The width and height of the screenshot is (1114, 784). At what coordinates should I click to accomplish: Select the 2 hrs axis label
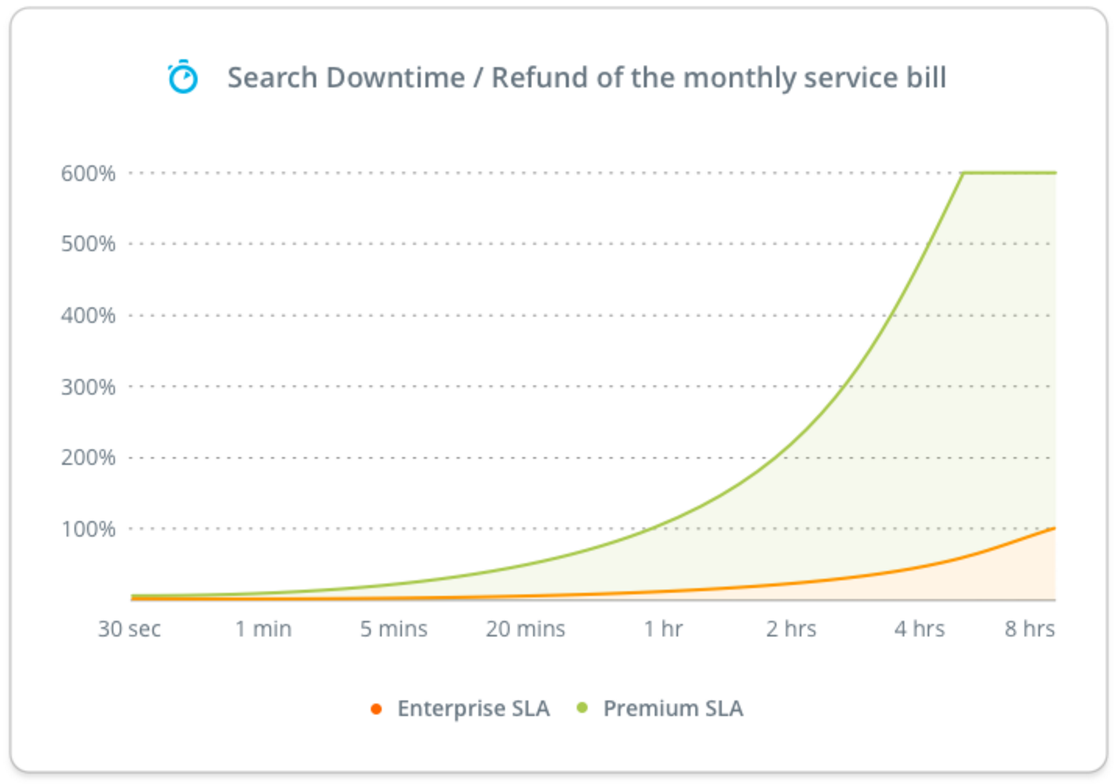click(x=791, y=629)
